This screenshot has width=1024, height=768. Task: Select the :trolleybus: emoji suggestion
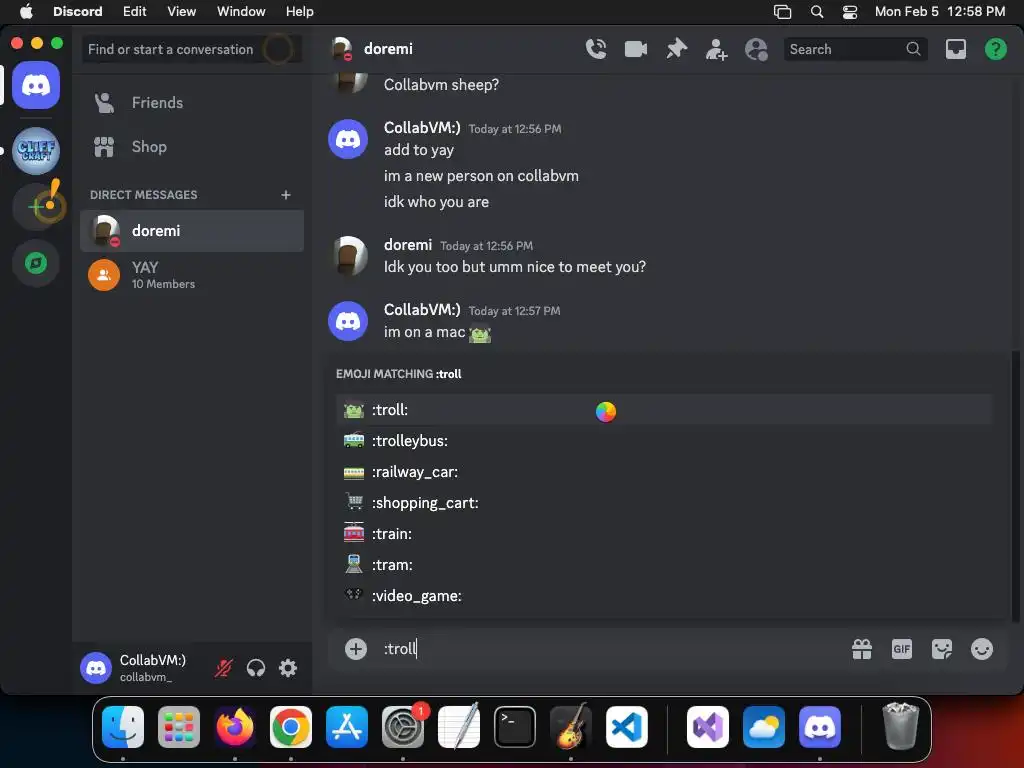664,441
